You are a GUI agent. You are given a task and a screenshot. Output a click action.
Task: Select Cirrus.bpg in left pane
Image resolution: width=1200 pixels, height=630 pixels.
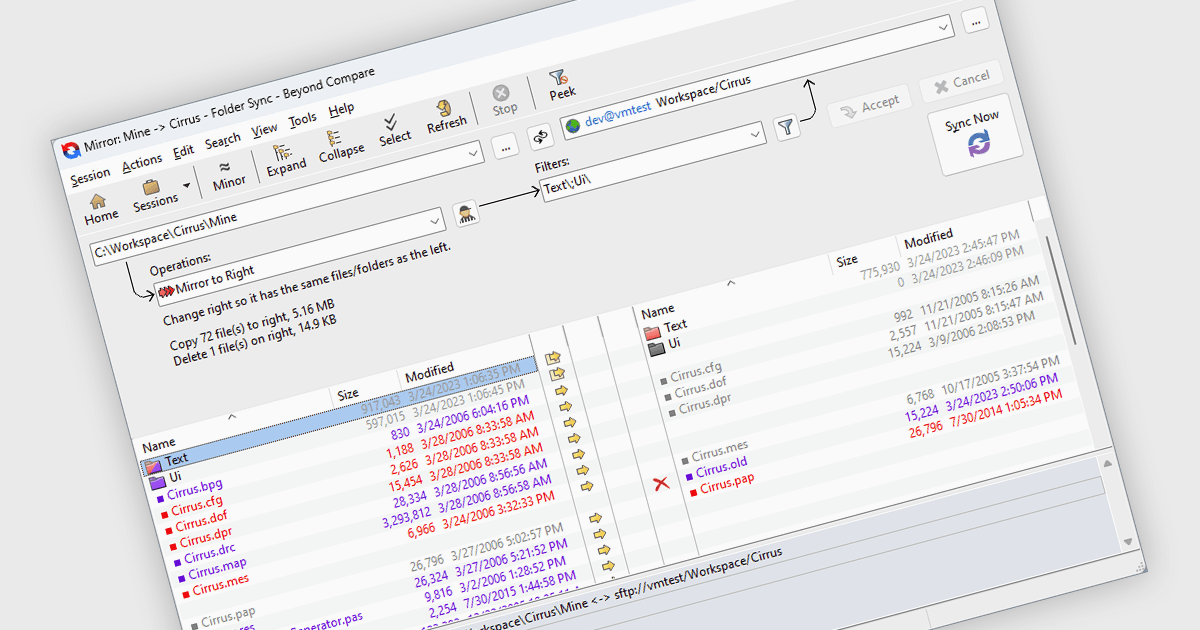pyautogui.click(x=194, y=489)
